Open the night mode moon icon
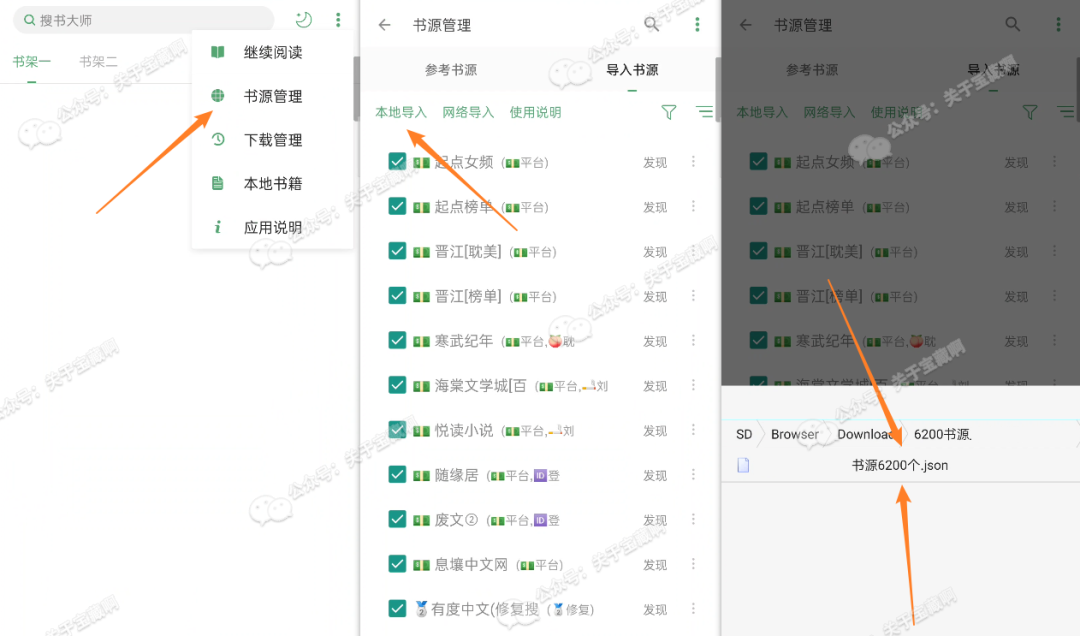The image size is (1080, 636). [x=304, y=20]
